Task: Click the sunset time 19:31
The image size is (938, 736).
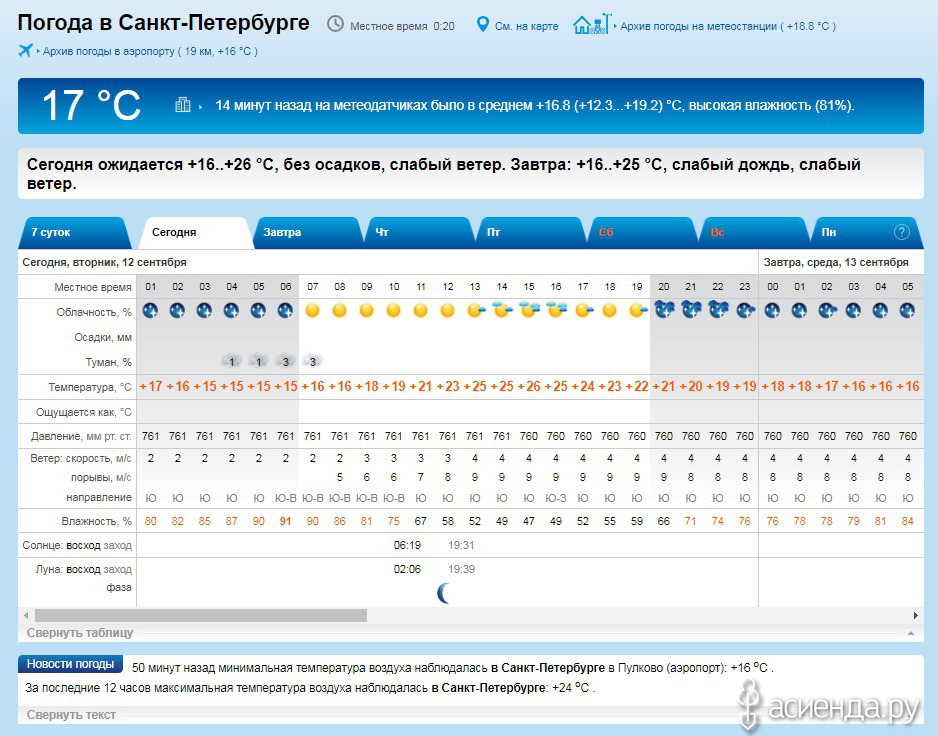Action: [461, 545]
